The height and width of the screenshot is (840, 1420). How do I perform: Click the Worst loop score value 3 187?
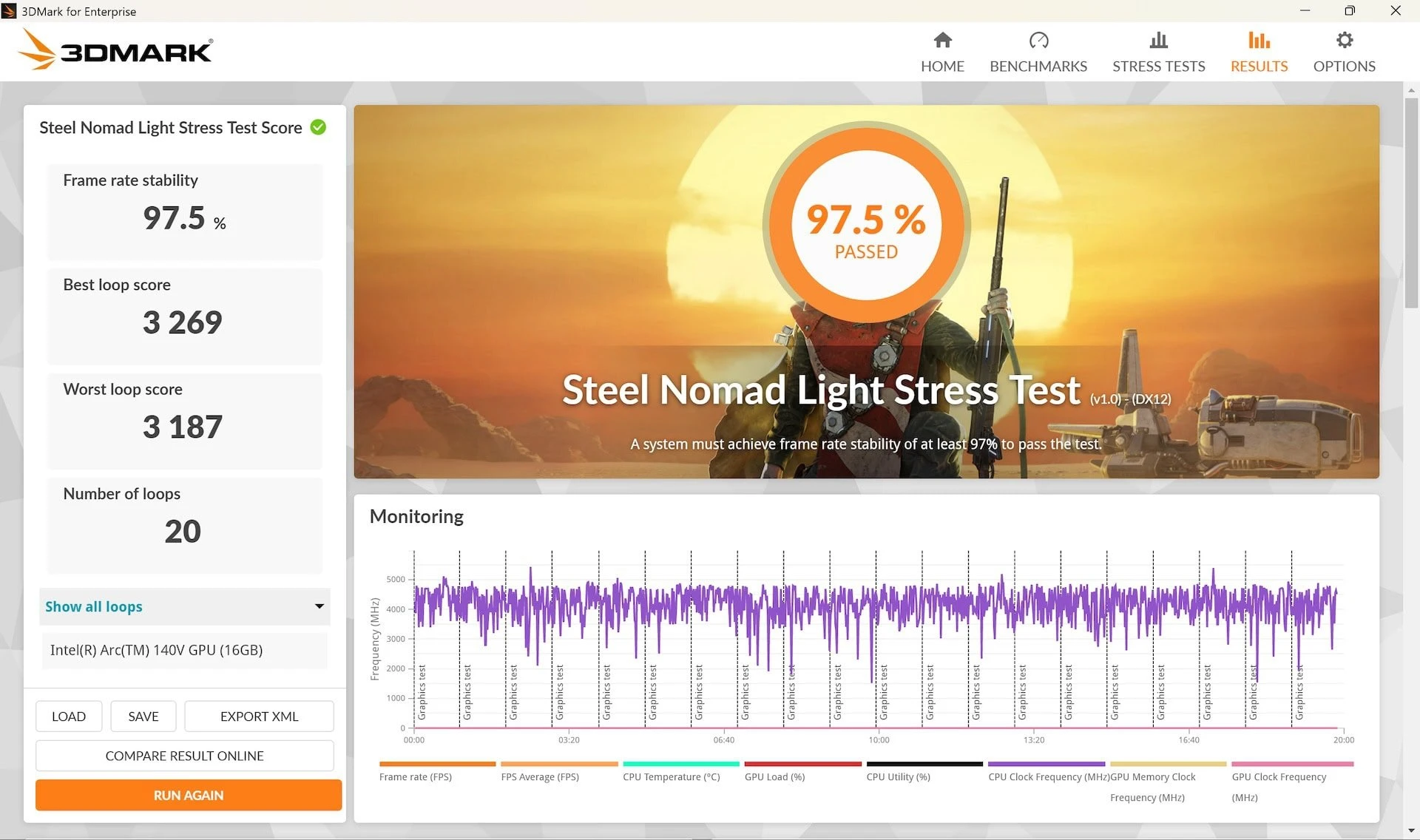pos(183,427)
